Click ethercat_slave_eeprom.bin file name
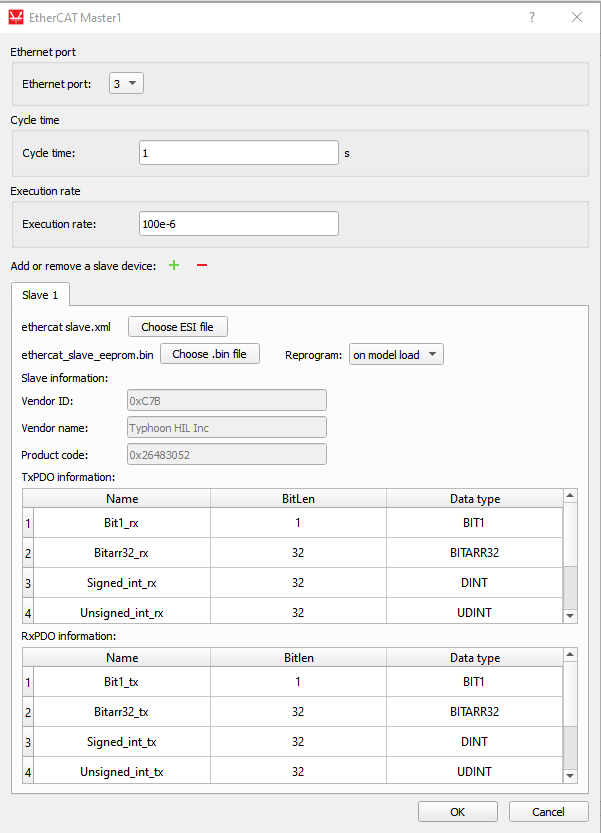601x833 pixels. tap(87, 354)
